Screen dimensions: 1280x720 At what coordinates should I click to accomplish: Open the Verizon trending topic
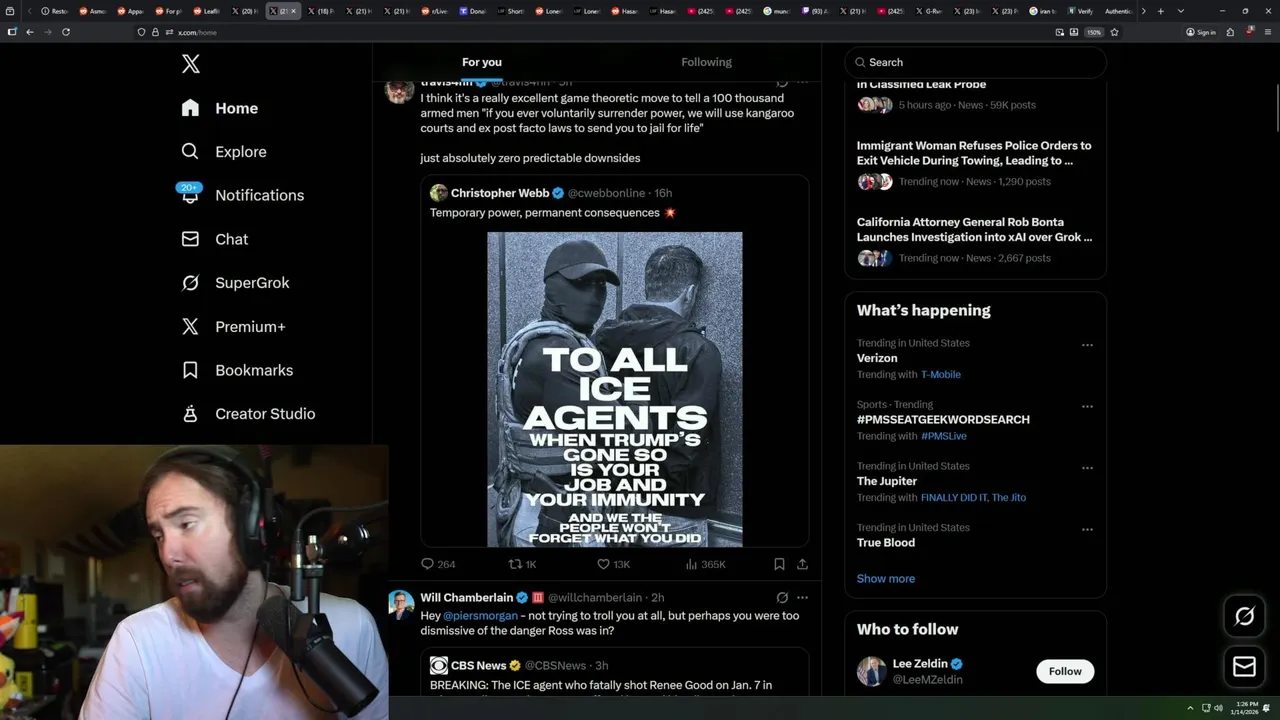click(x=877, y=358)
